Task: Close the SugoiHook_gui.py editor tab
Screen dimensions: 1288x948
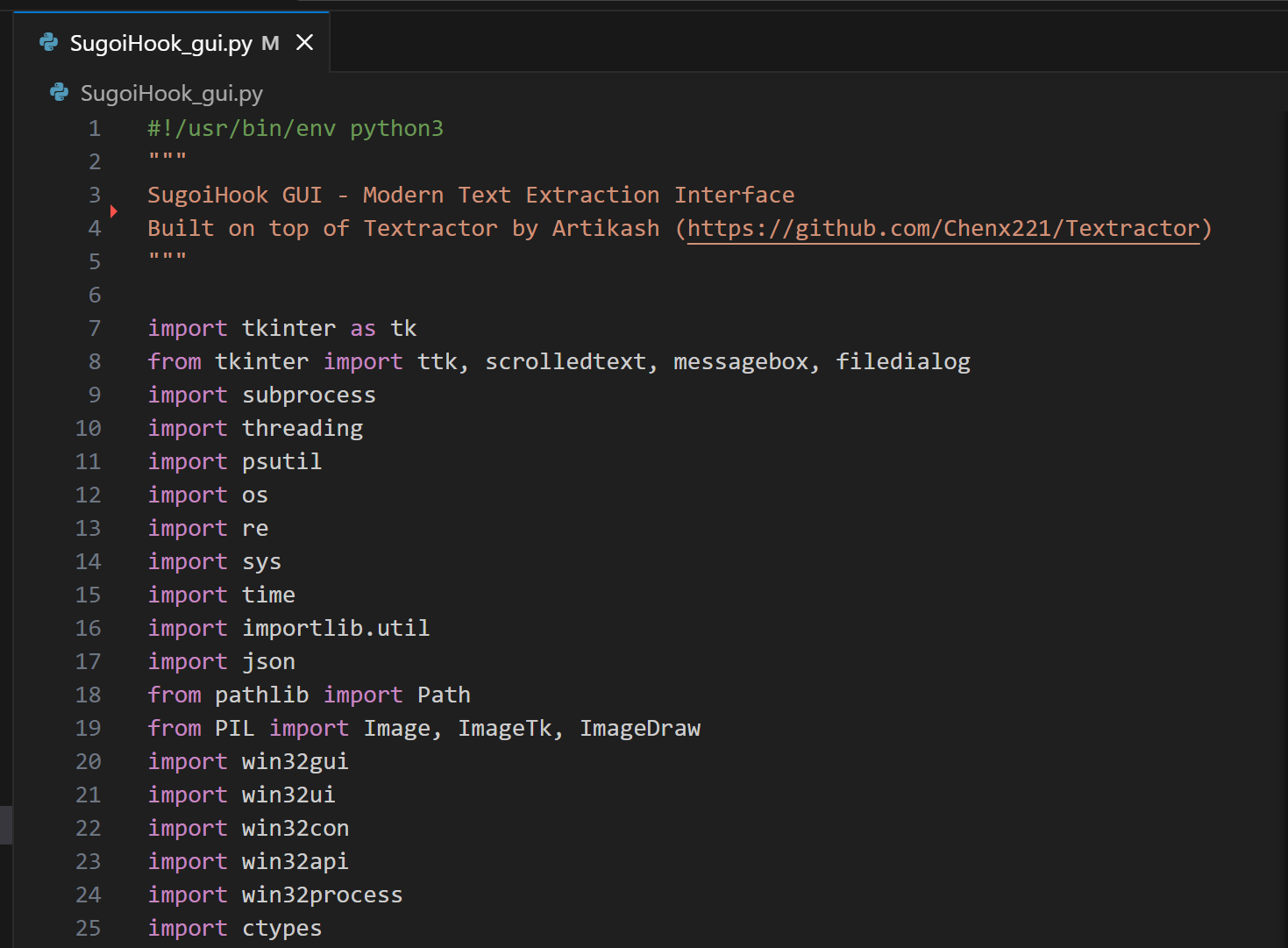Action: pos(304,43)
